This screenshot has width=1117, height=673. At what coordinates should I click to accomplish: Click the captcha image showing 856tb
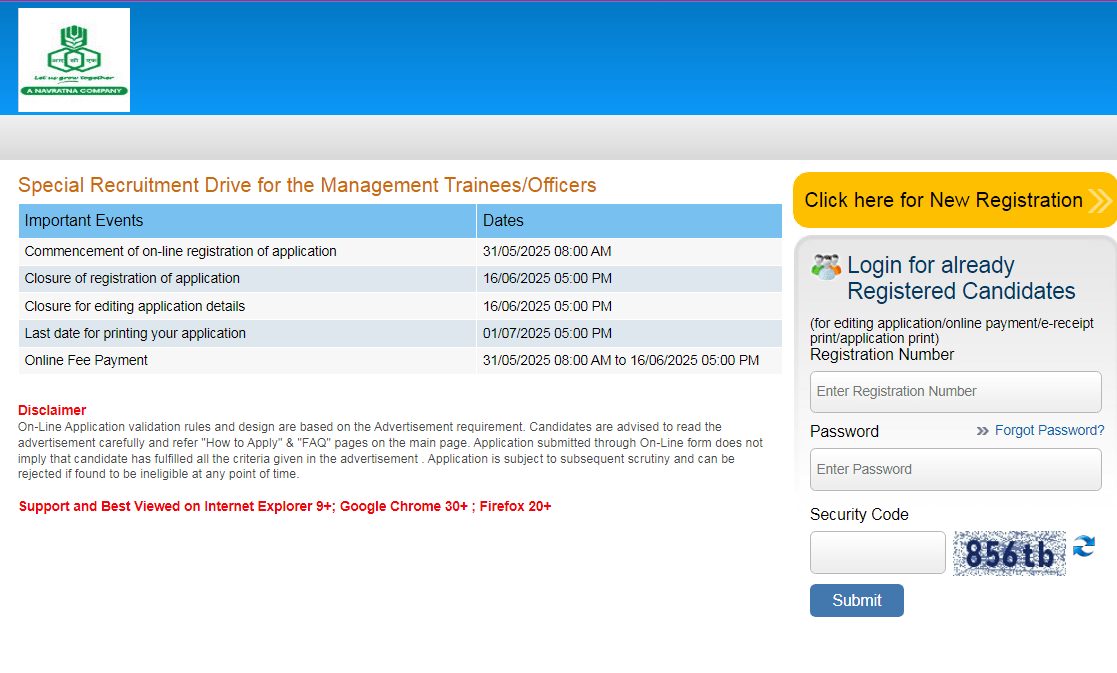tap(1009, 553)
